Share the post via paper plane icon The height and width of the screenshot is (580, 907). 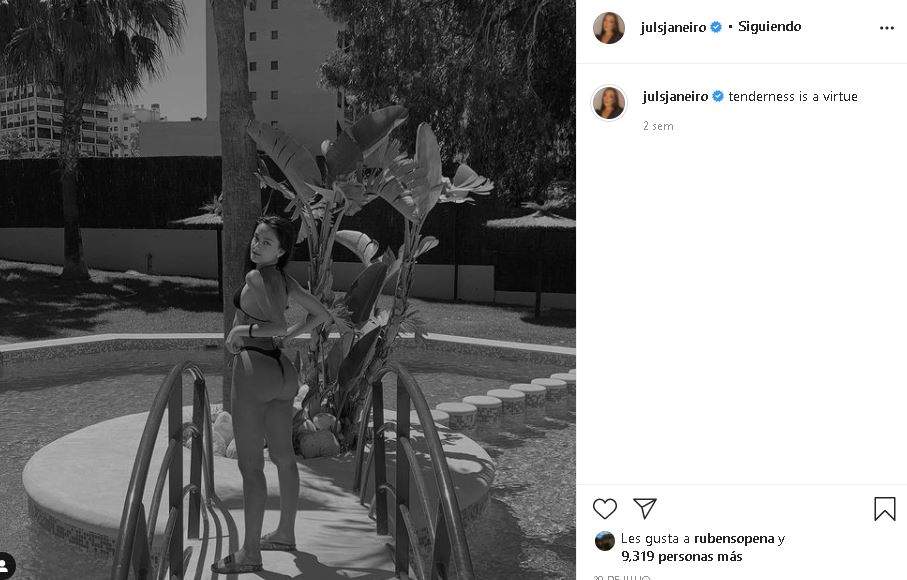pyautogui.click(x=644, y=508)
